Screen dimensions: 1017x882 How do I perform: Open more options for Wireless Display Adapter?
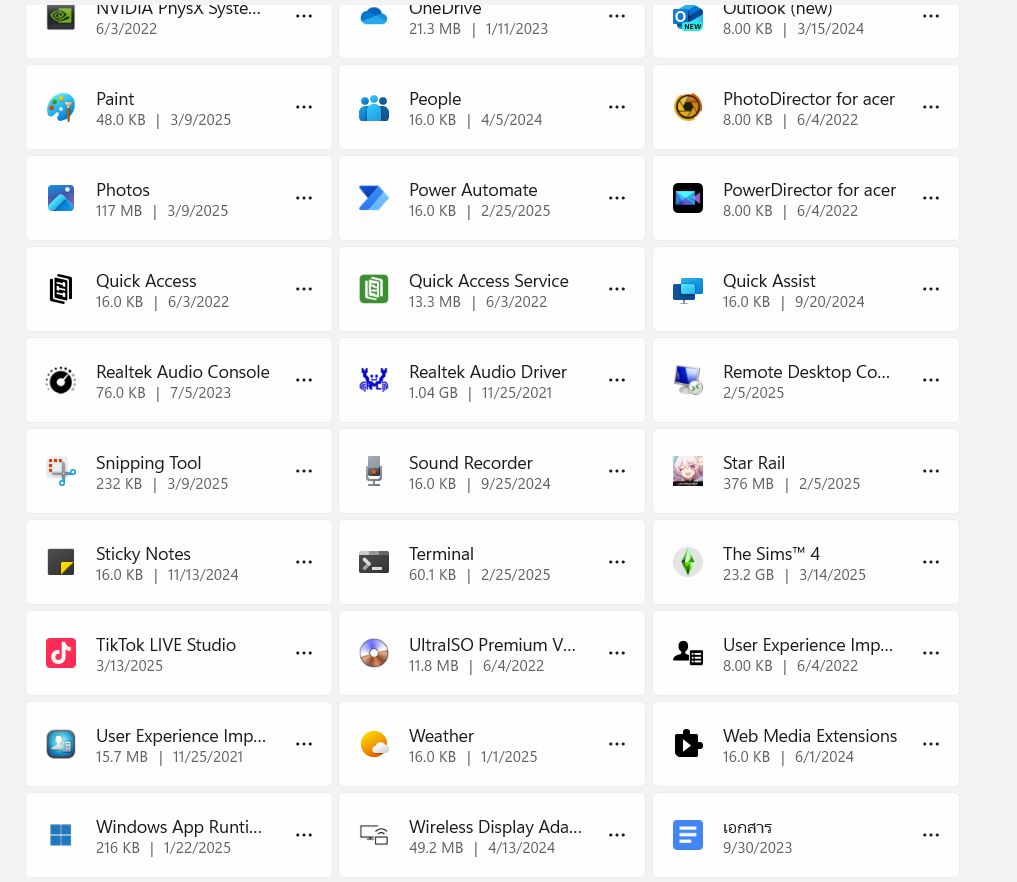617,835
